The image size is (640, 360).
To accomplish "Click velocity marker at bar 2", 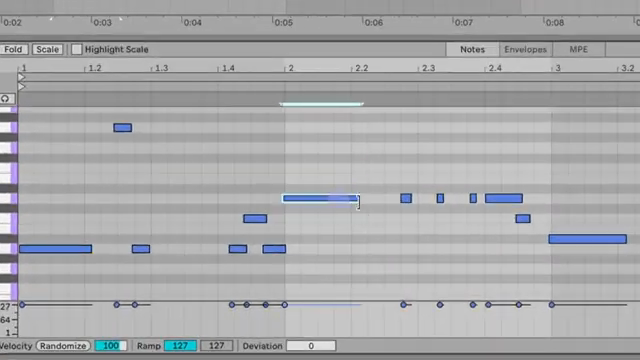I will [x=284, y=304].
